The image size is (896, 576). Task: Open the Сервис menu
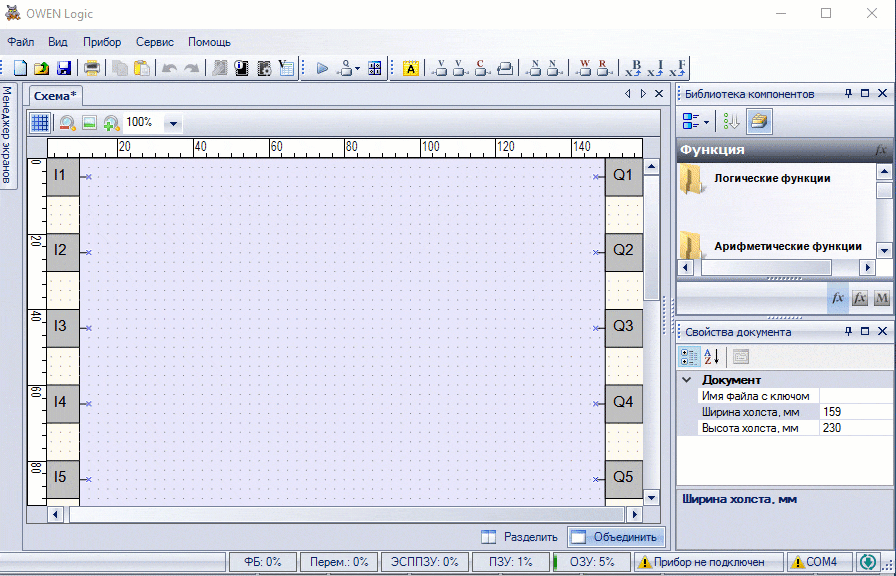pyautogui.click(x=155, y=42)
